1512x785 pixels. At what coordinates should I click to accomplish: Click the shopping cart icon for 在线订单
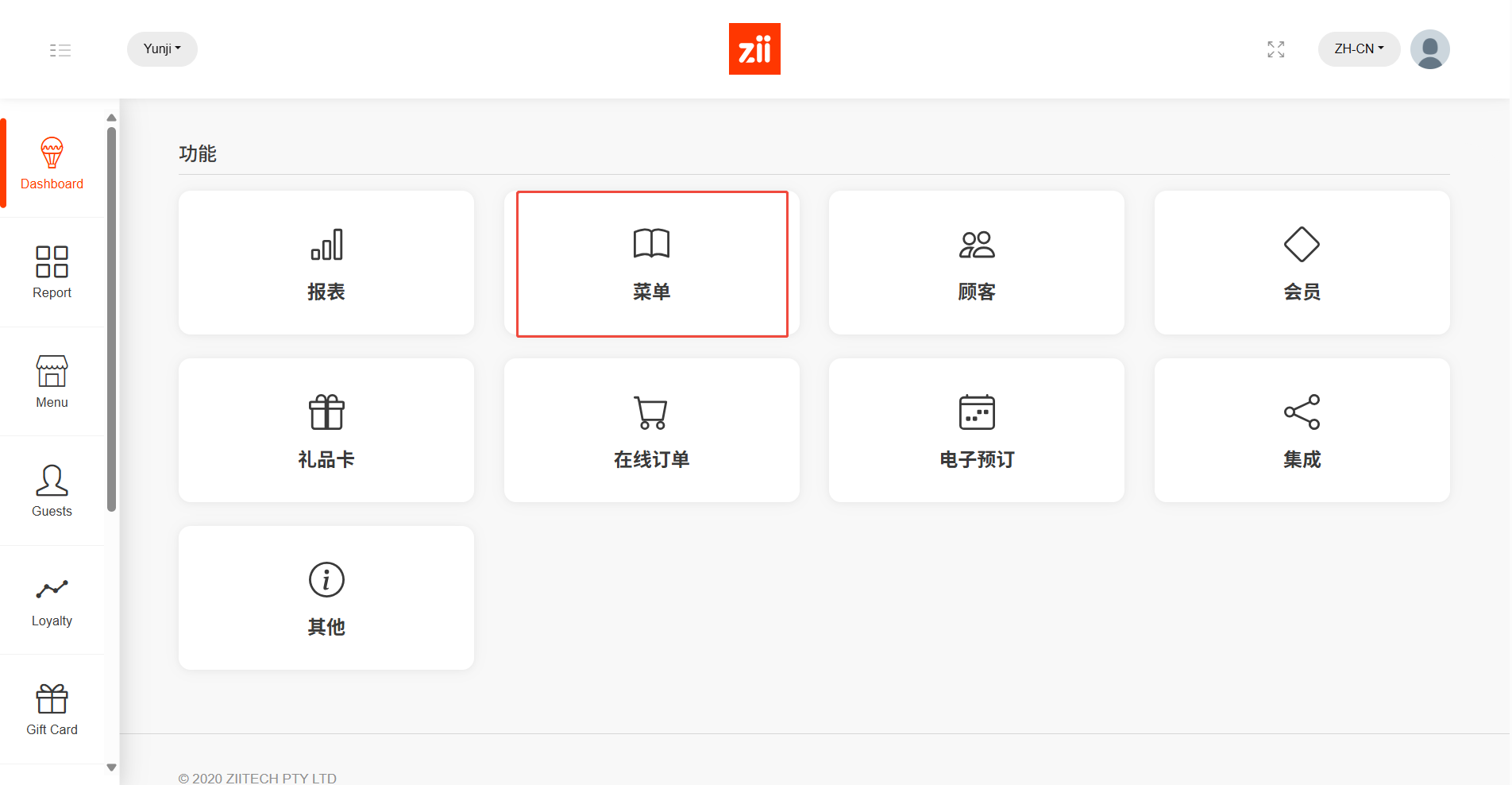651,412
